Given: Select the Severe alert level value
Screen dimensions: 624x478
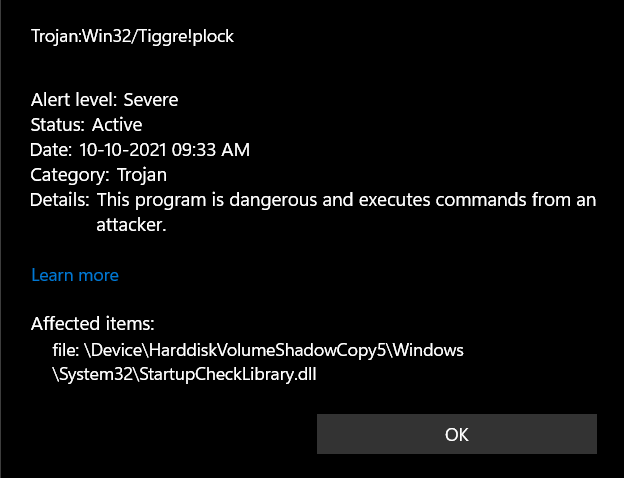Looking at the screenshot, I should coord(150,100).
